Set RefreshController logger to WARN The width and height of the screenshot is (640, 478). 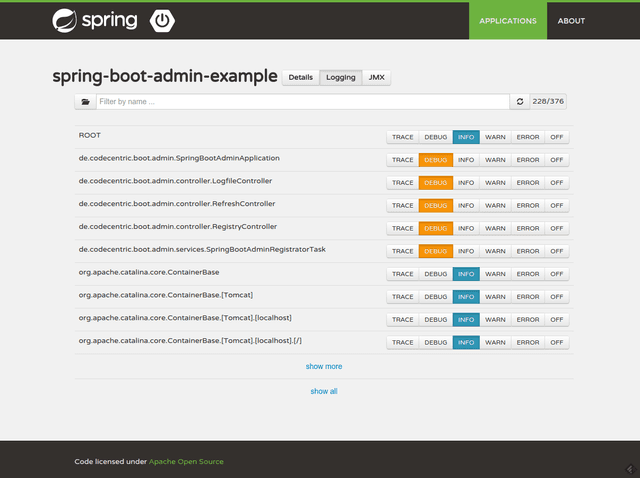(495, 206)
